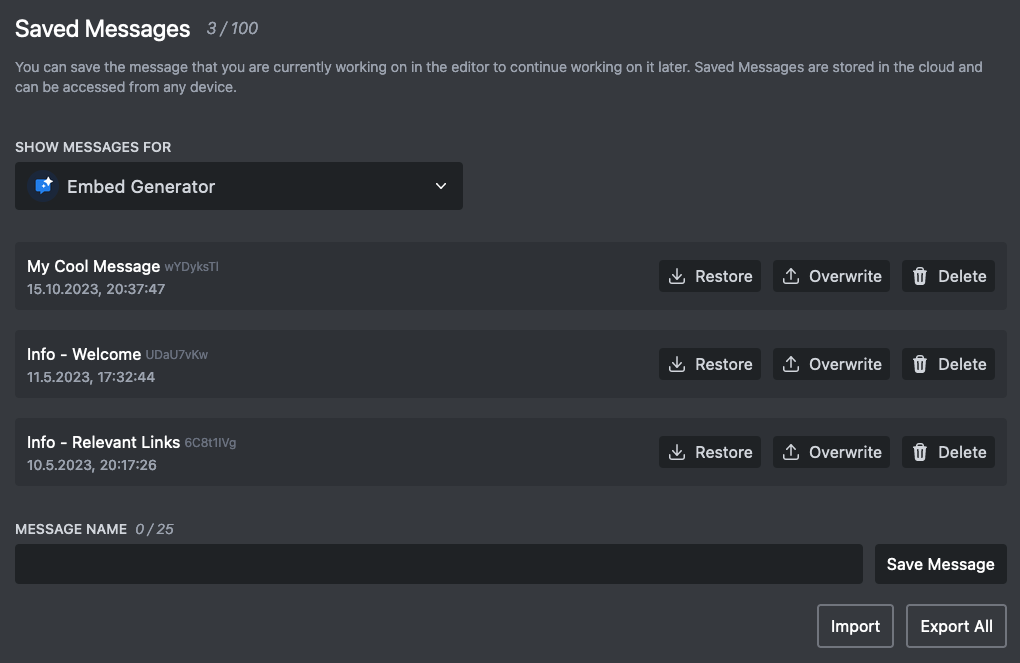Screen dimensions: 1020x663
Task: Delete the saved message Info - Welcome
Action: [x=948, y=364]
